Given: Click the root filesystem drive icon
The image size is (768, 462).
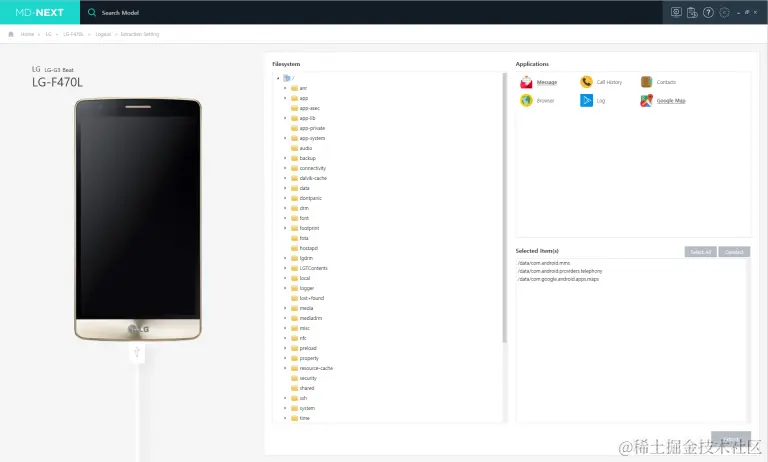Looking at the screenshot, I should click(x=287, y=78).
